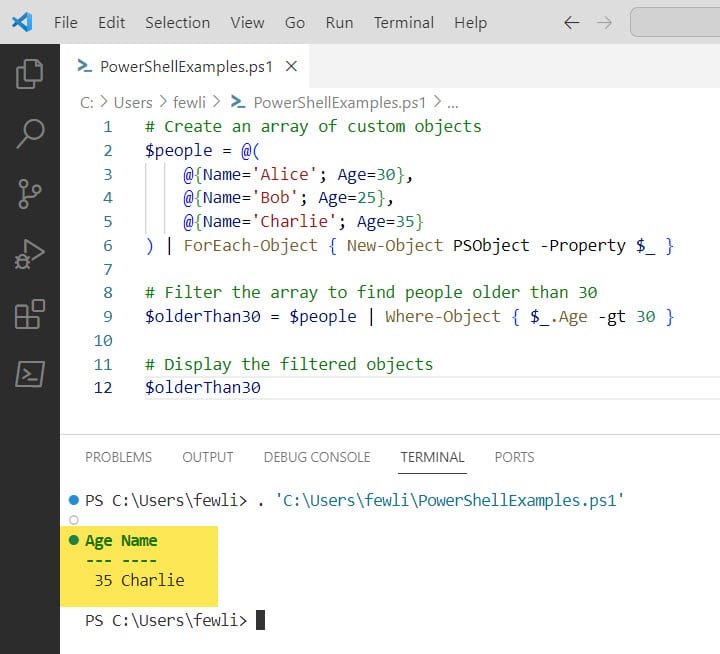Open the Explorer view in activity bar
720x654 pixels.
click(29, 73)
